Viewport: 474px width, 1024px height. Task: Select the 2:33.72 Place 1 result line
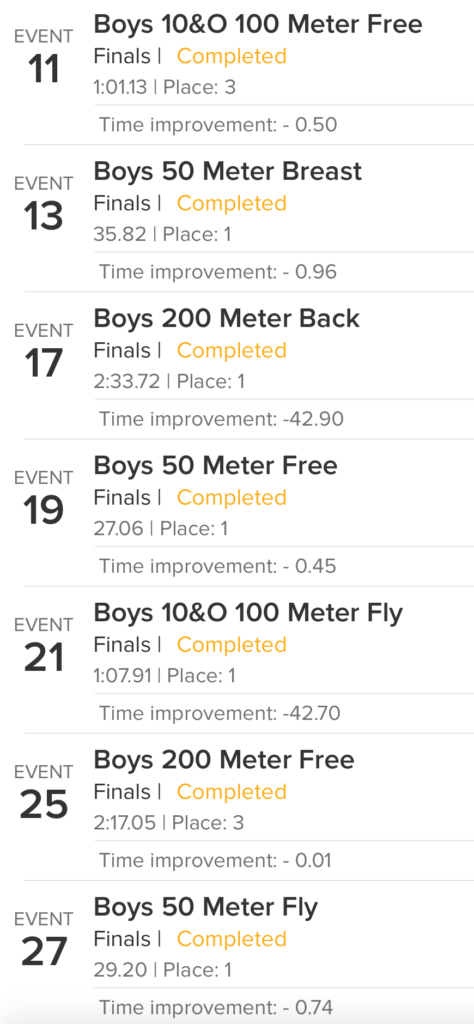[169, 381]
